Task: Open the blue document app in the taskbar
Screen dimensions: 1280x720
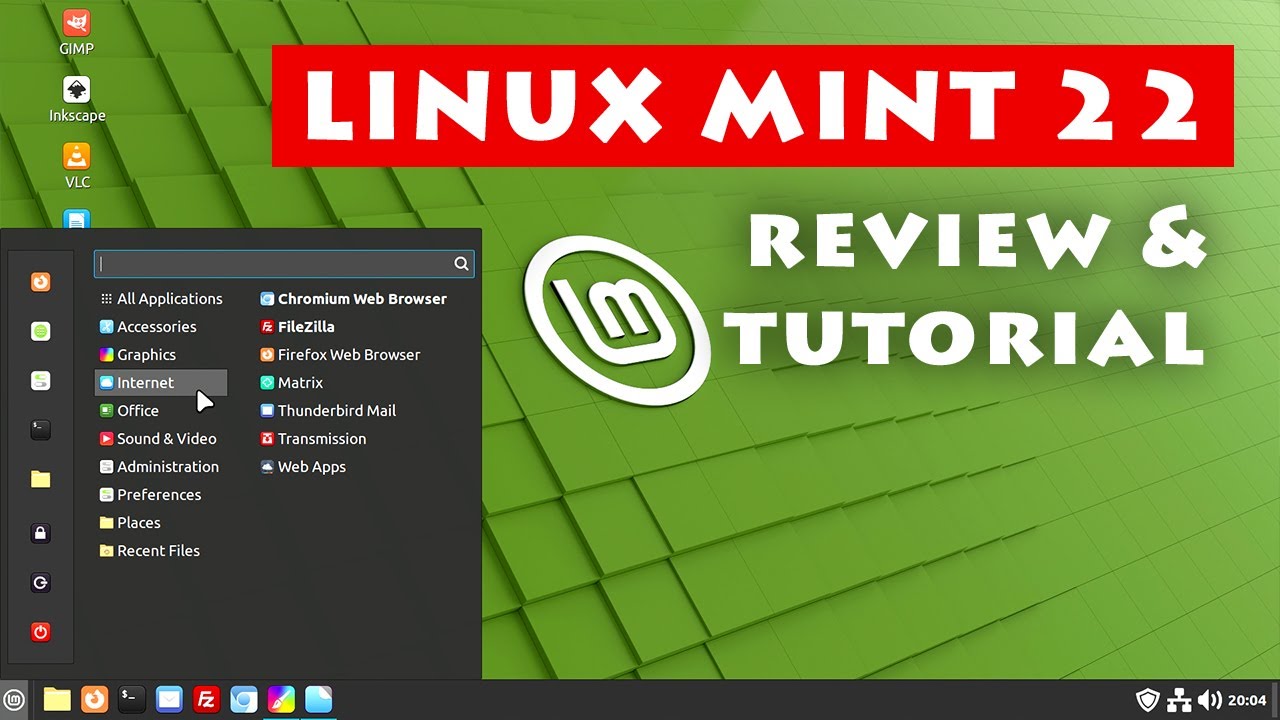Action: point(318,699)
